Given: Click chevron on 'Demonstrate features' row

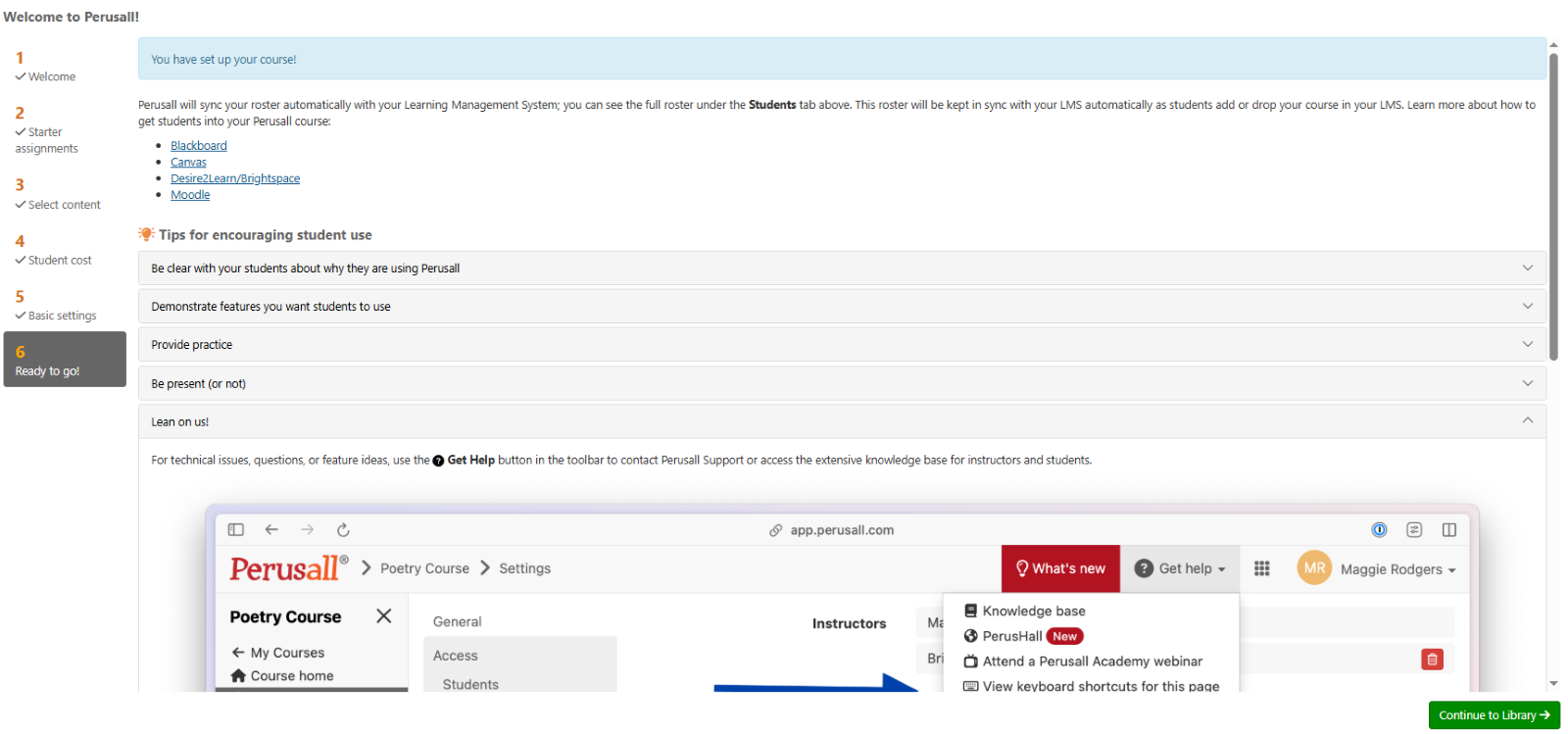Looking at the screenshot, I should pos(1527,306).
